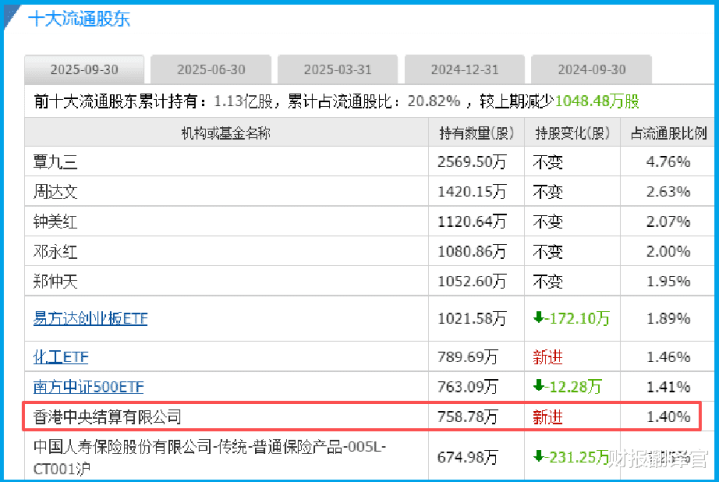Select the 中国人寿保险股份有限公司 product name
The width and height of the screenshot is (719, 482).
[x=210, y=457]
